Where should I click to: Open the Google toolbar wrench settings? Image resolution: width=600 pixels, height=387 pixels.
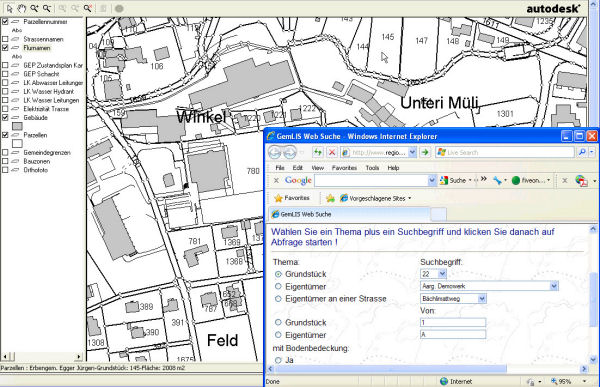(x=497, y=180)
